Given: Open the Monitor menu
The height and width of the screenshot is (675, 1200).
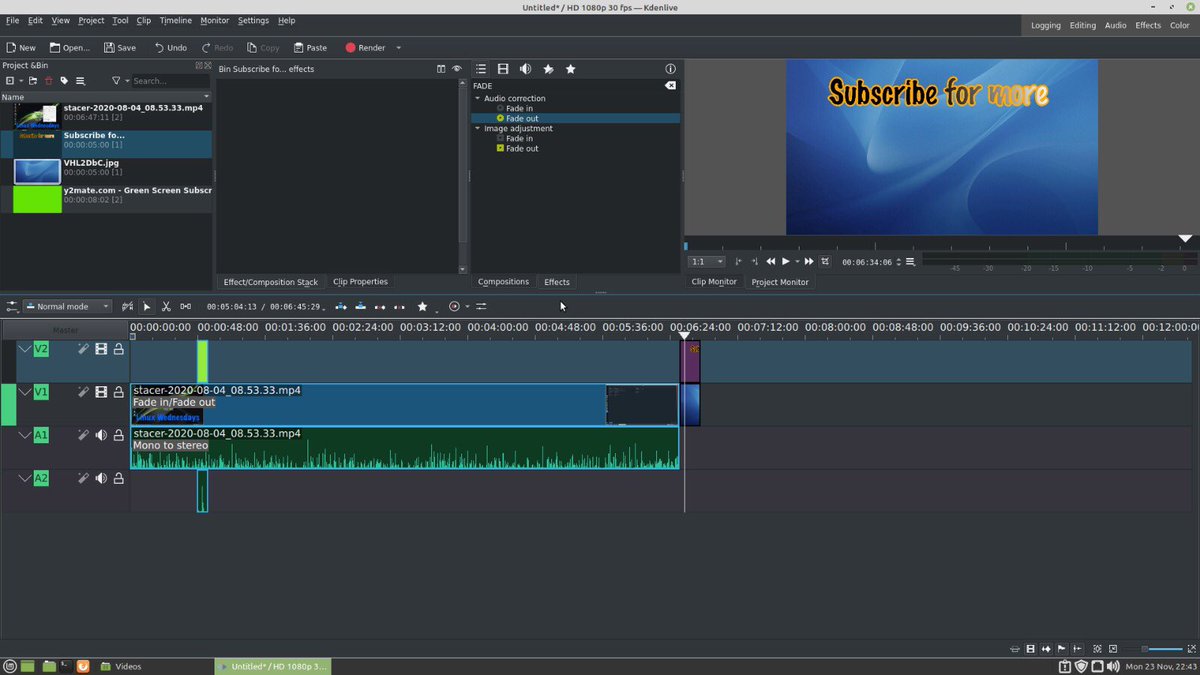Looking at the screenshot, I should [214, 20].
